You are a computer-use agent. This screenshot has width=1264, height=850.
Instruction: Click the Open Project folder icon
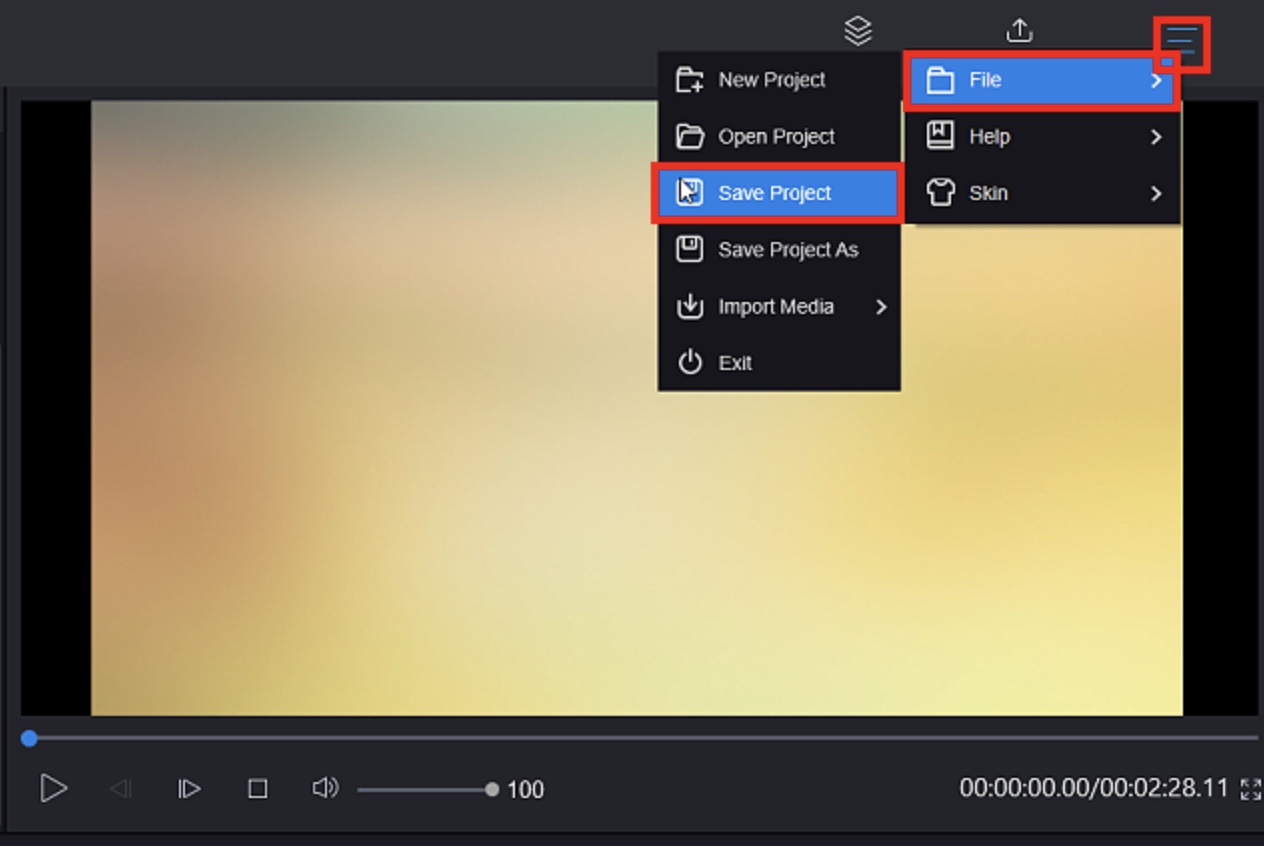click(x=690, y=136)
